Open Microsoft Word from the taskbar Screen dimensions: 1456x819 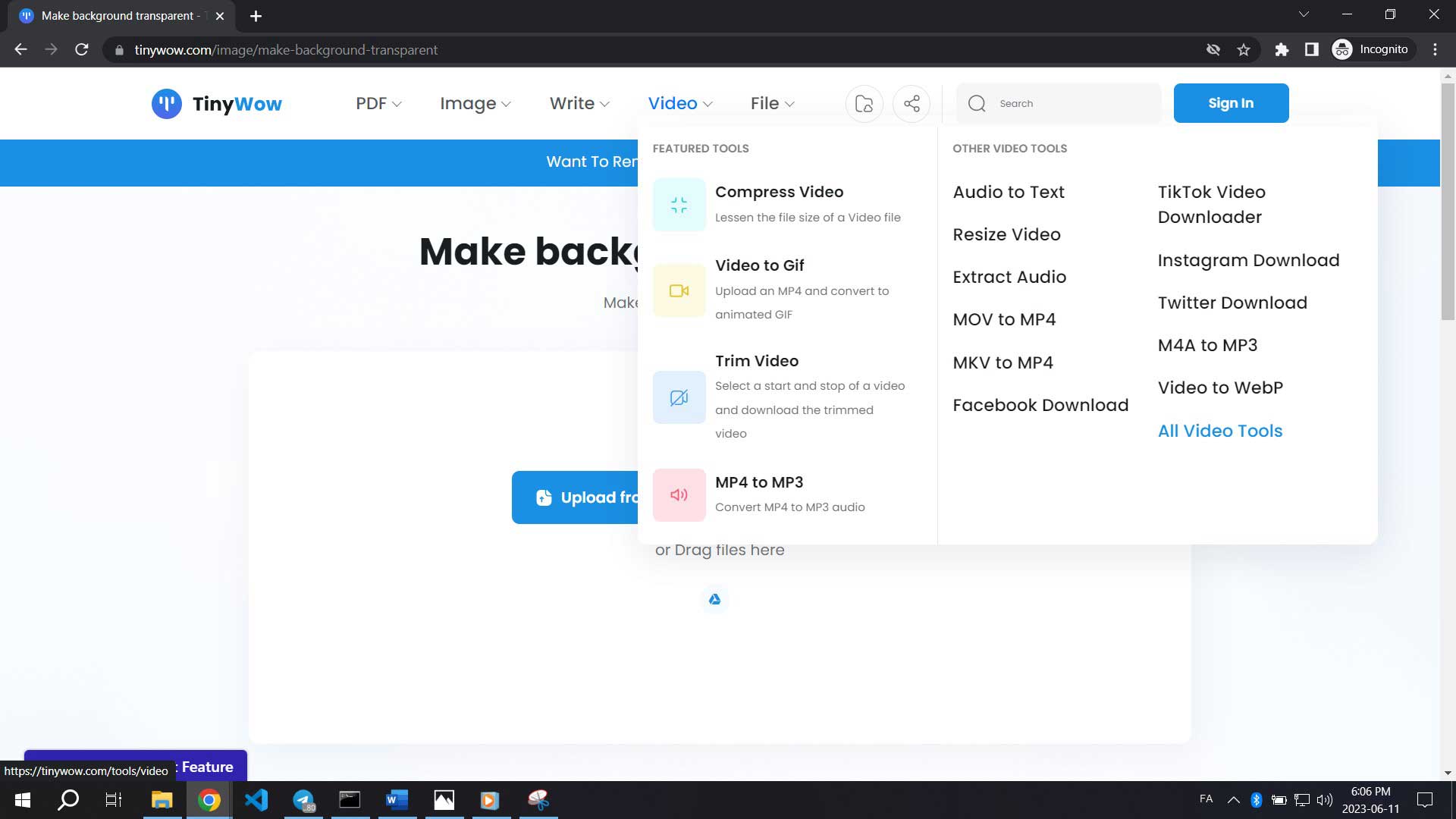pyautogui.click(x=397, y=800)
